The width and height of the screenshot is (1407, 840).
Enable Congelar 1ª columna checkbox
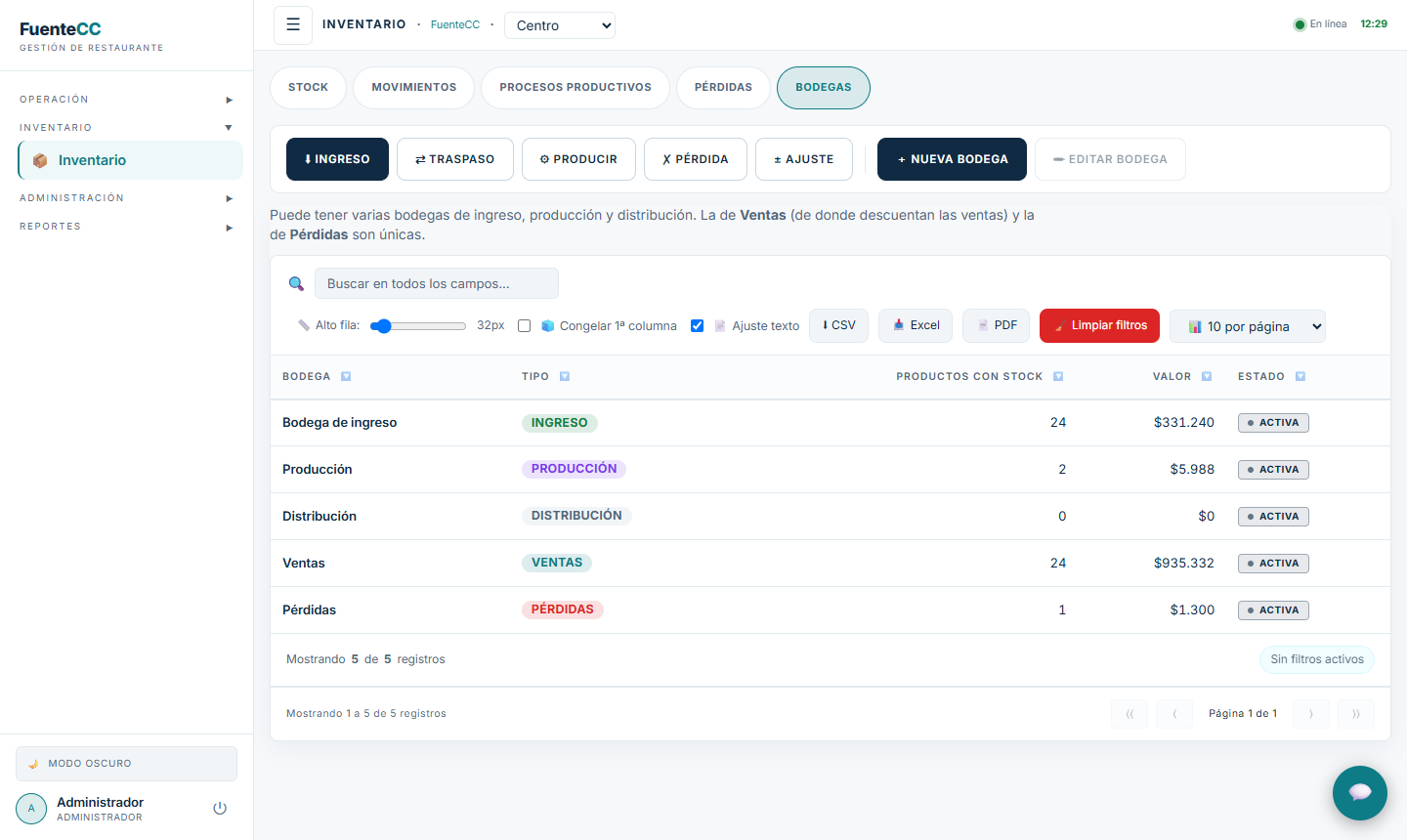[525, 326]
